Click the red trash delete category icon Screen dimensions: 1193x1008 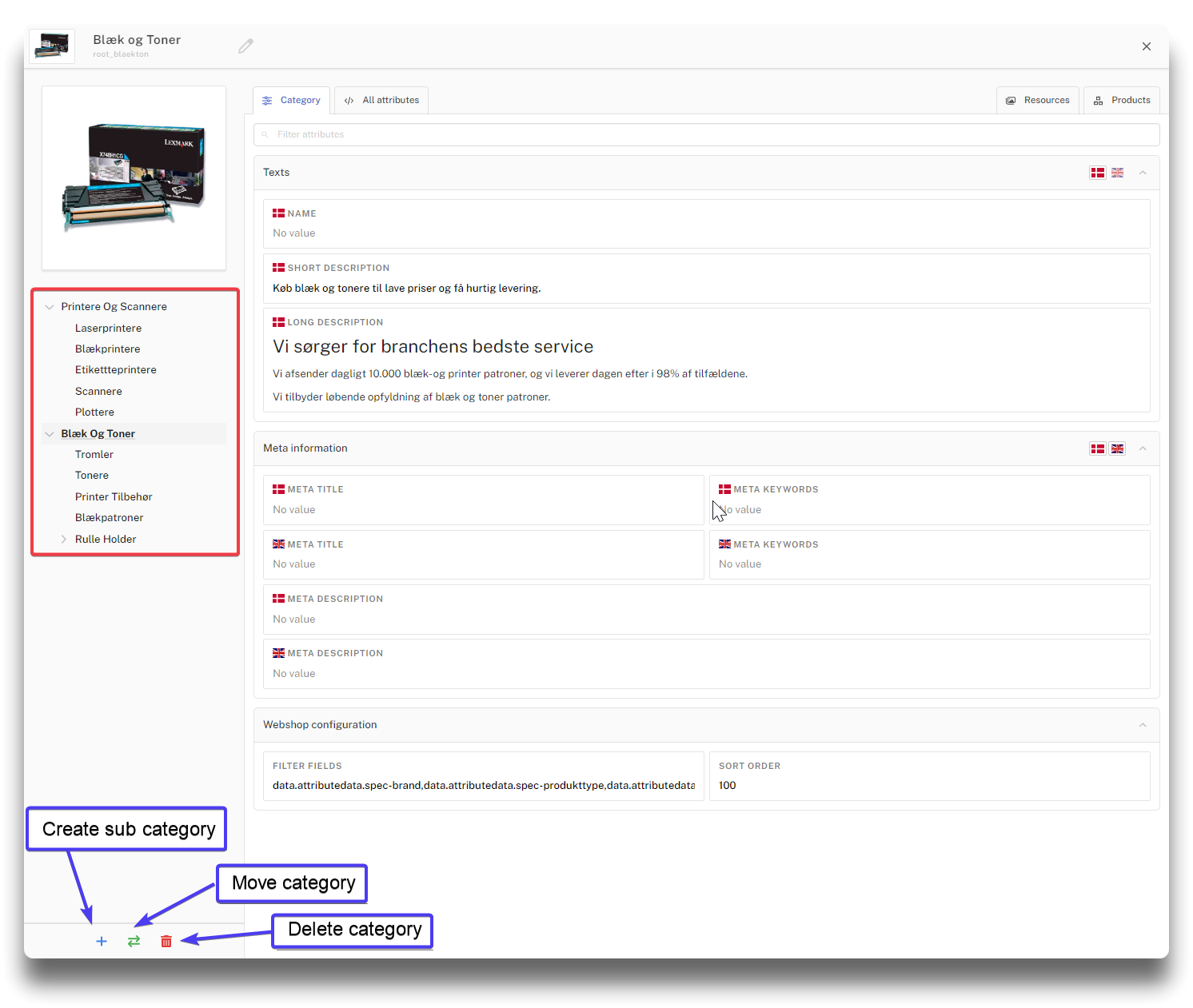(x=166, y=941)
